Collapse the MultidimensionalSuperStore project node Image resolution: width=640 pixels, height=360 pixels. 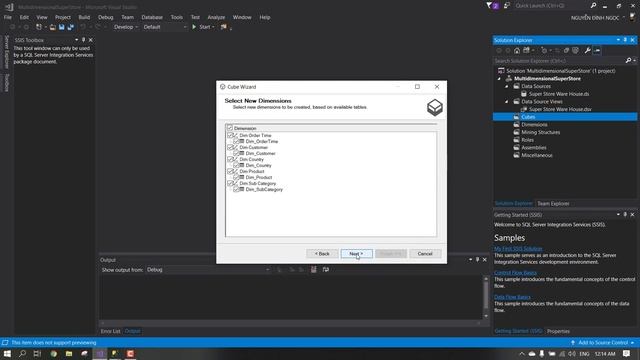tap(499, 79)
